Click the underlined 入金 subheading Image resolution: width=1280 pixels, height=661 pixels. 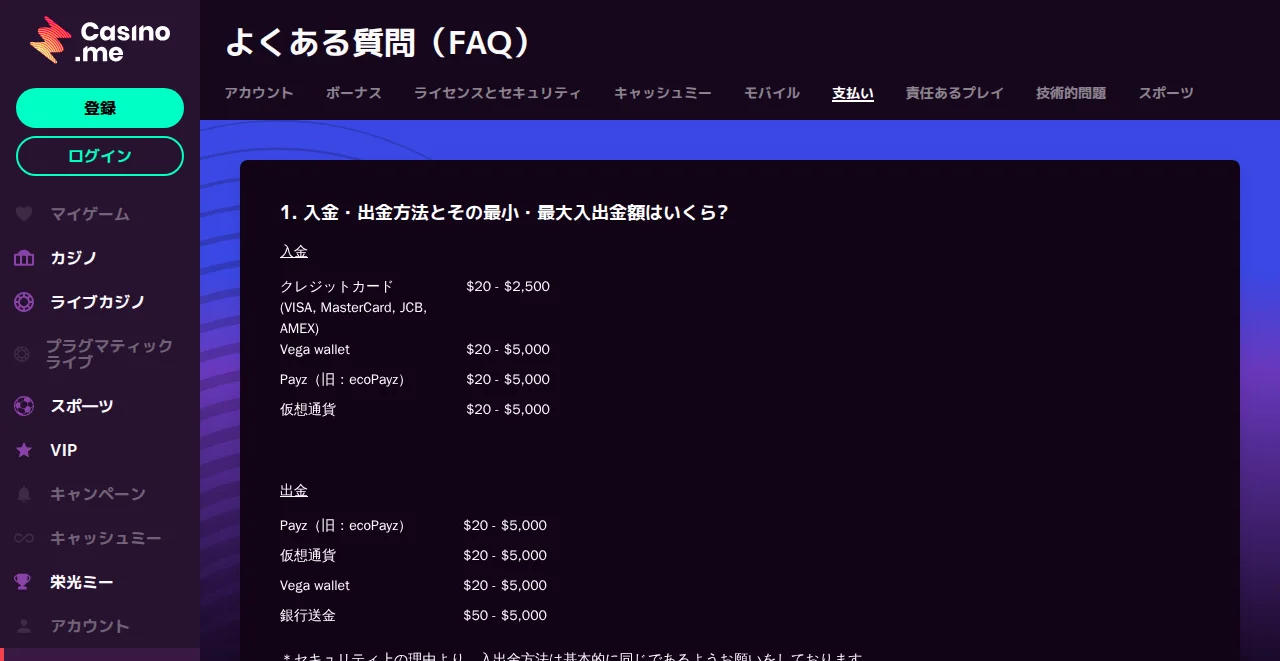tap(294, 251)
